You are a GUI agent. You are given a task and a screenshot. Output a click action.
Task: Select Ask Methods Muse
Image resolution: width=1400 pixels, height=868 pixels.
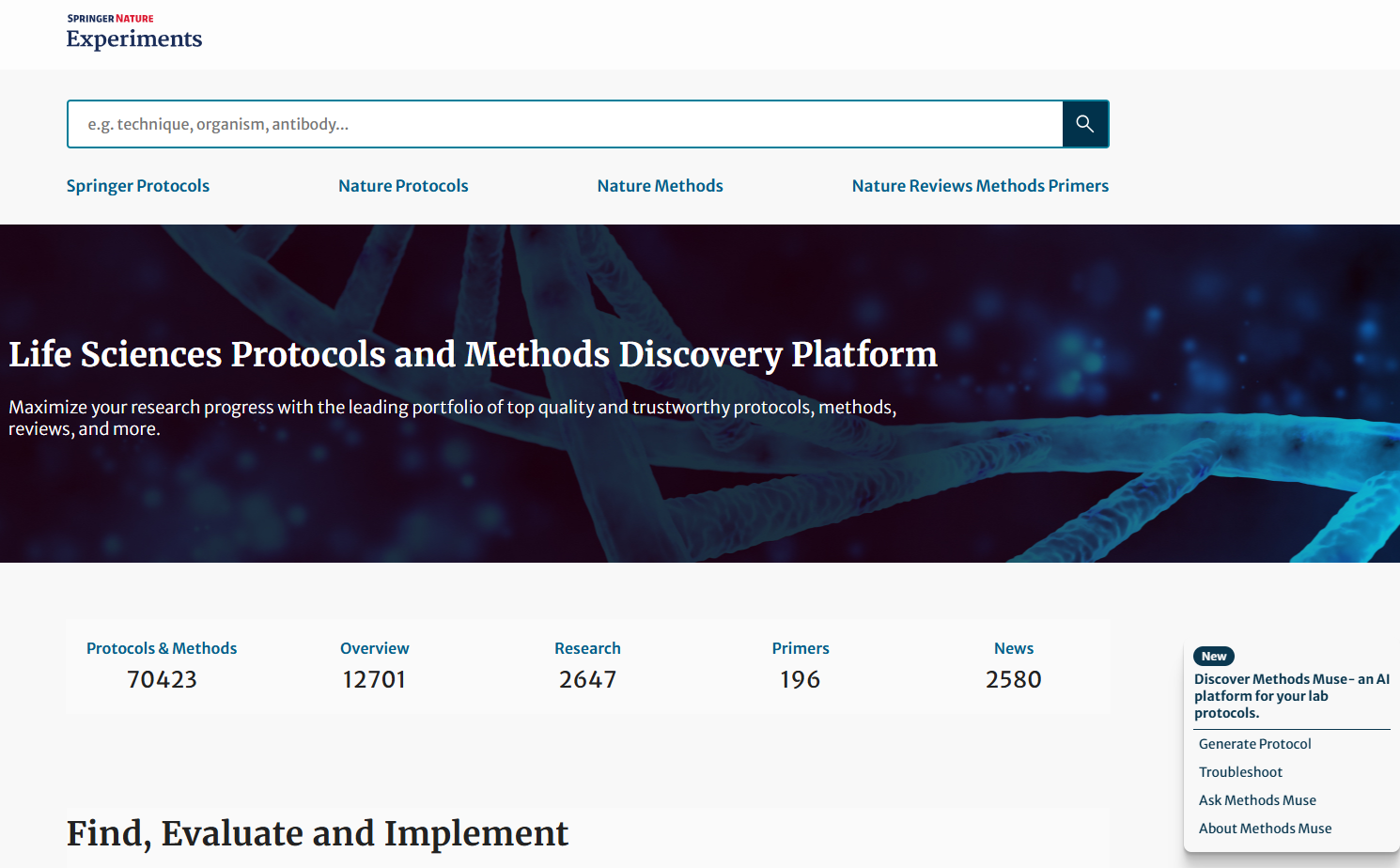pos(1257,800)
